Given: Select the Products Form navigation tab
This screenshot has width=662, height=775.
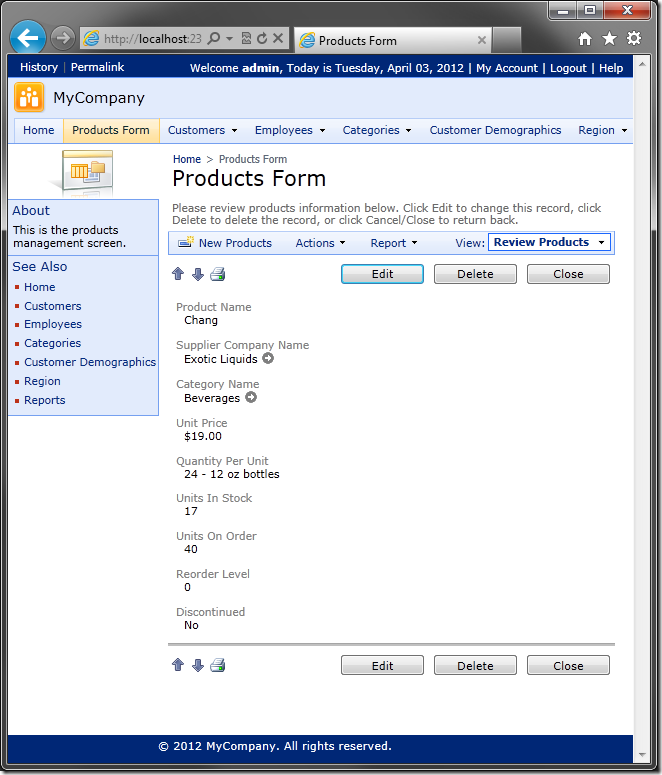Looking at the screenshot, I should [x=111, y=130].
